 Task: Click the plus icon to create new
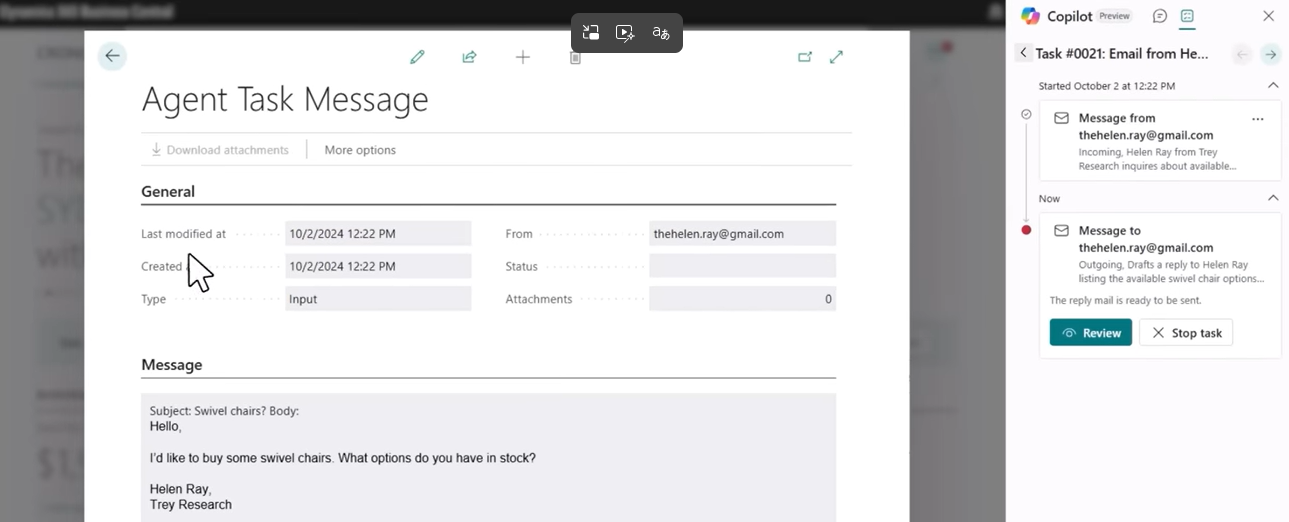tap(522, 57)
